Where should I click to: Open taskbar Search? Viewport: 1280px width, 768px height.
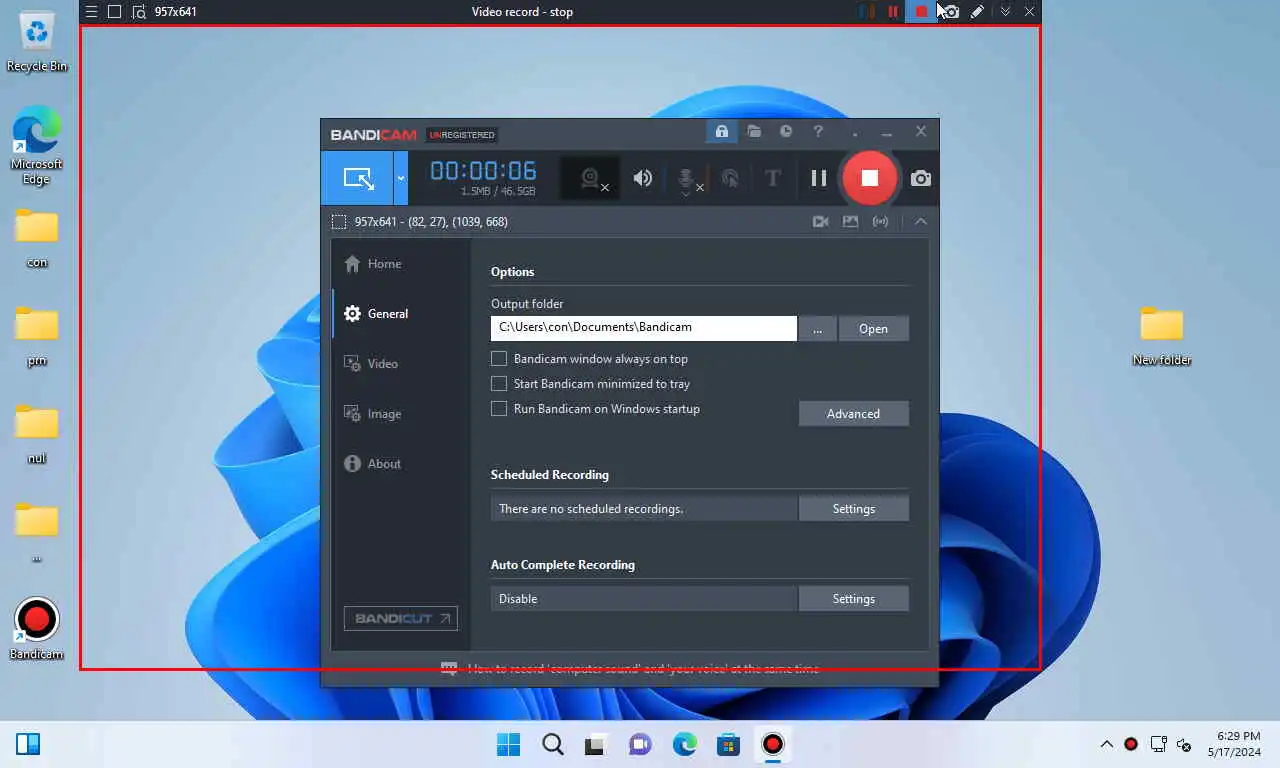click(553, 744)
